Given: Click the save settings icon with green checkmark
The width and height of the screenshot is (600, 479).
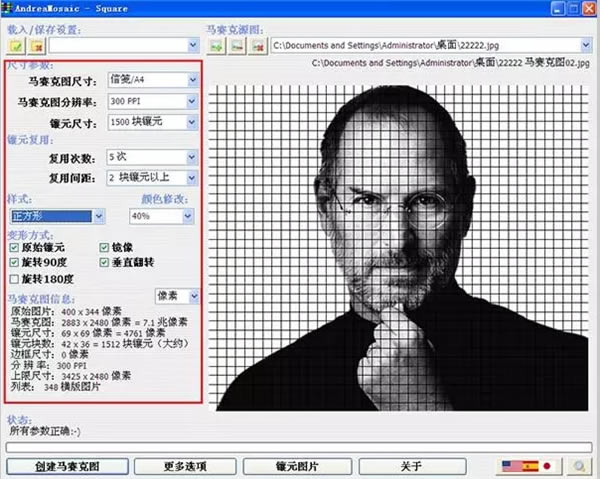Looking at the screenshot, I should coord(16,46).
